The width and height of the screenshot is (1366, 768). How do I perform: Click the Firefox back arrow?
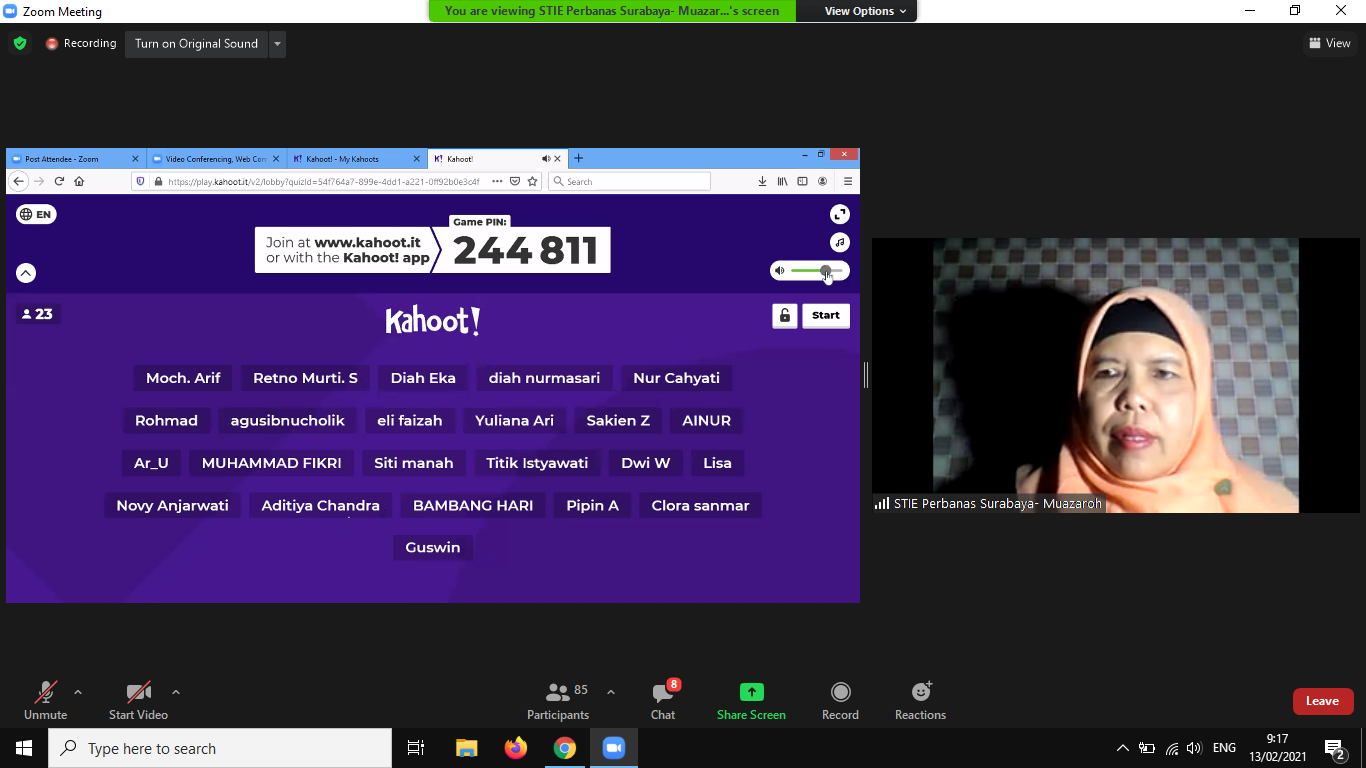click(x=18, y=181)
